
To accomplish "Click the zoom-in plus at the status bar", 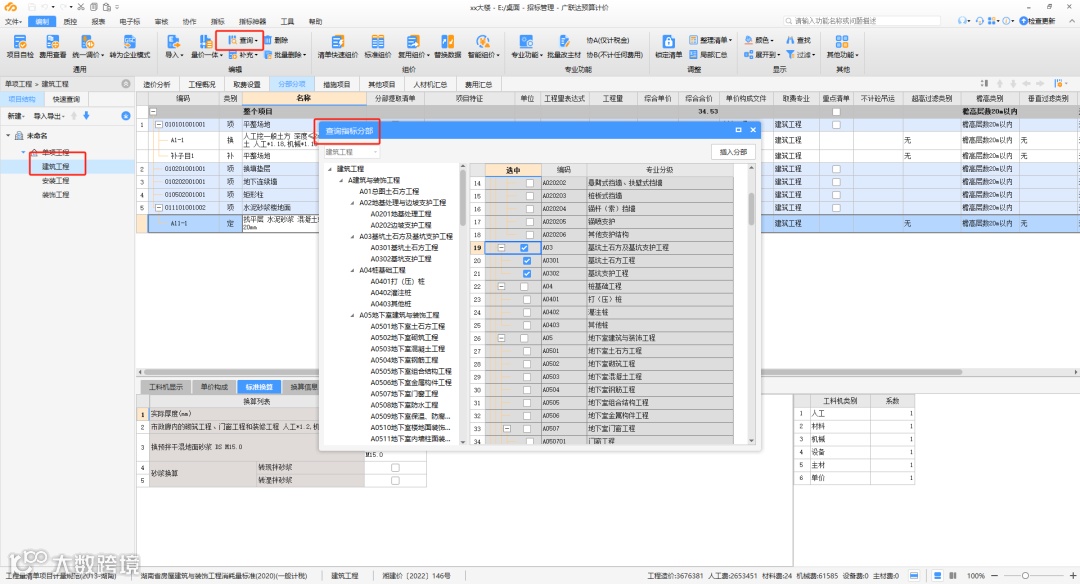I will pyautogui.click(x=1073, y=575).
